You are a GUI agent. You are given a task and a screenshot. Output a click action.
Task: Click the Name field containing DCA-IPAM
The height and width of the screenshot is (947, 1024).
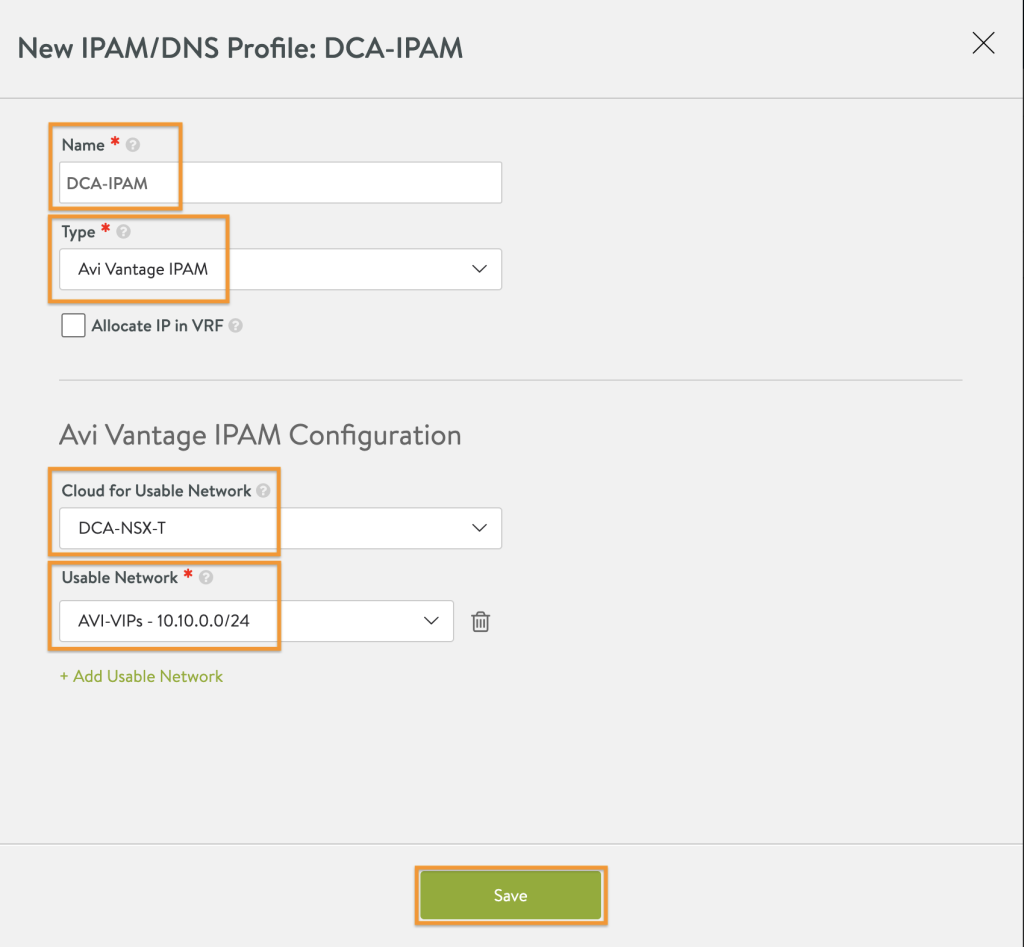point(280,182)
